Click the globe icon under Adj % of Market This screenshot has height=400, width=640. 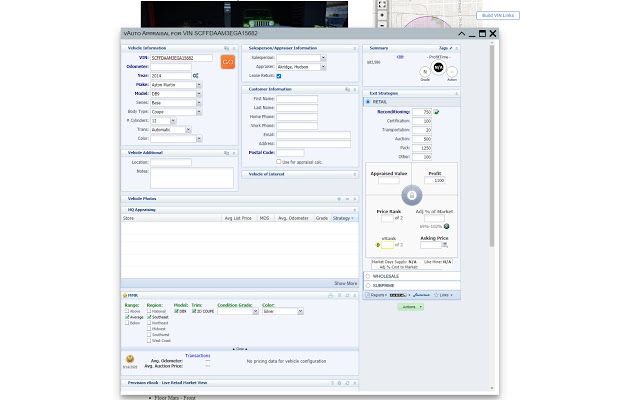447,226
